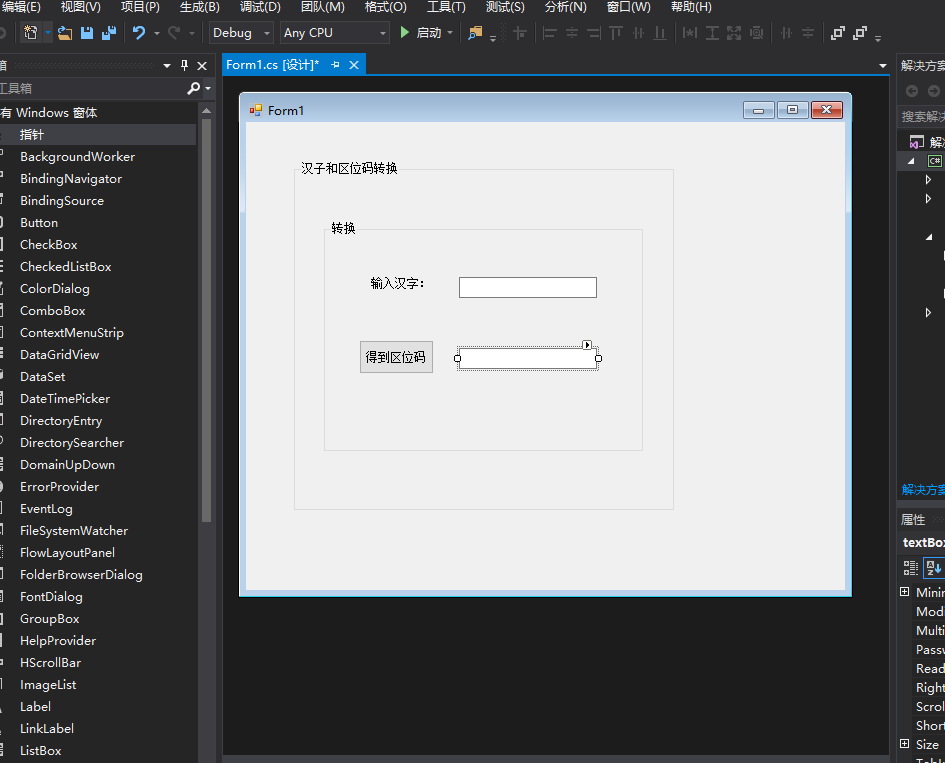Open the 工具(T) menu
This screenshot has width=945, height=763.
click(446, 7)
